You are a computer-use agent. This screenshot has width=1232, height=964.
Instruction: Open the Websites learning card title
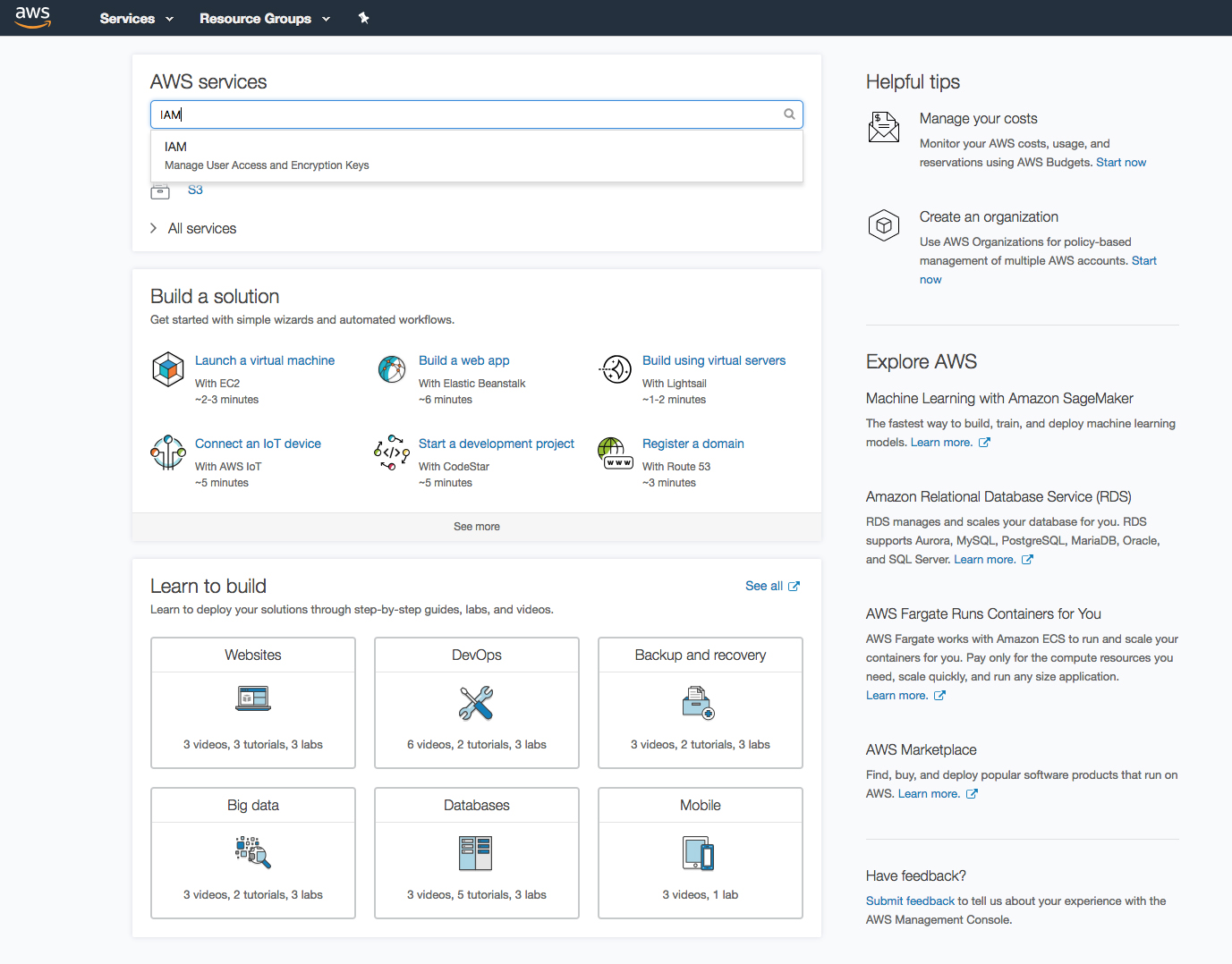[253, 655]
